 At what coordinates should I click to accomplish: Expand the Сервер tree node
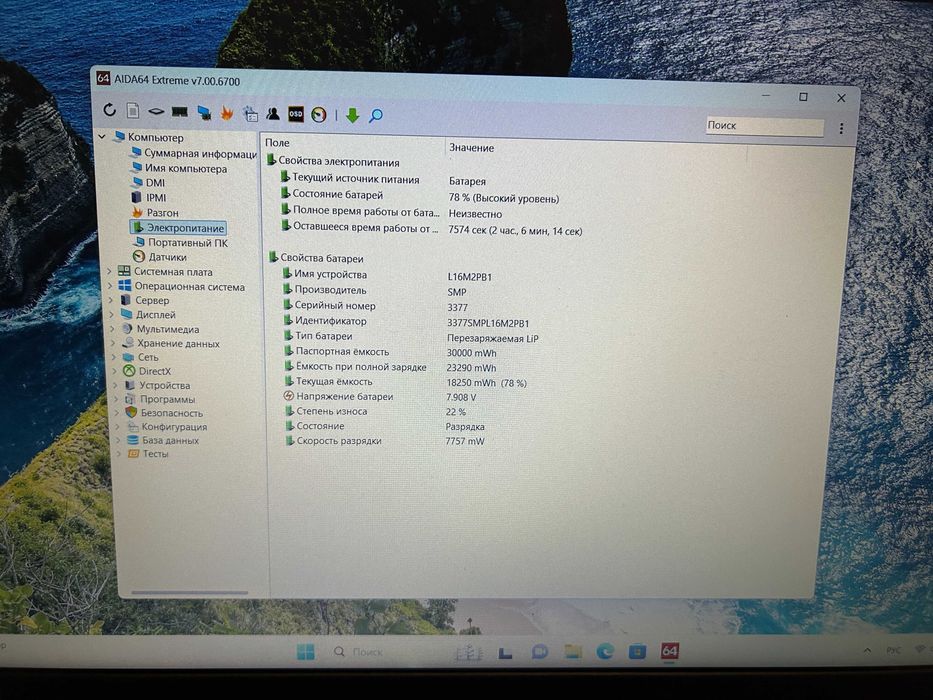111,300
